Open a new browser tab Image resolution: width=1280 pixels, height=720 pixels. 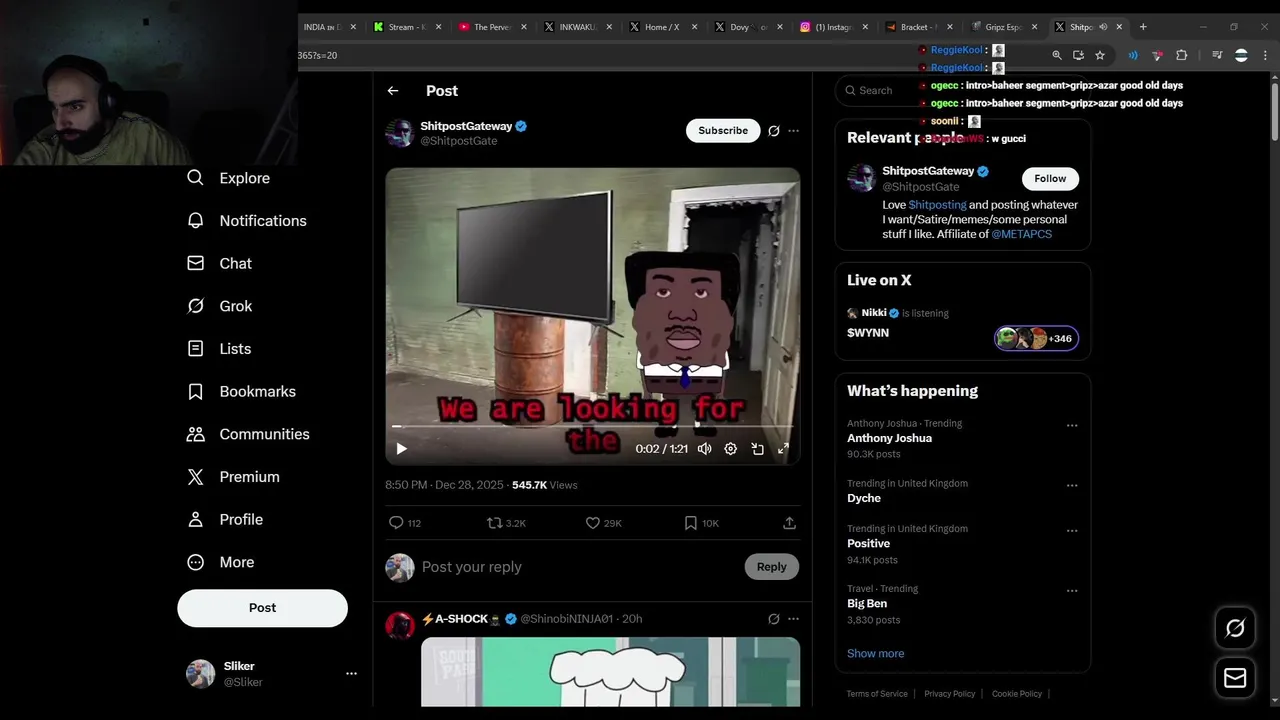coord(1143,27)
